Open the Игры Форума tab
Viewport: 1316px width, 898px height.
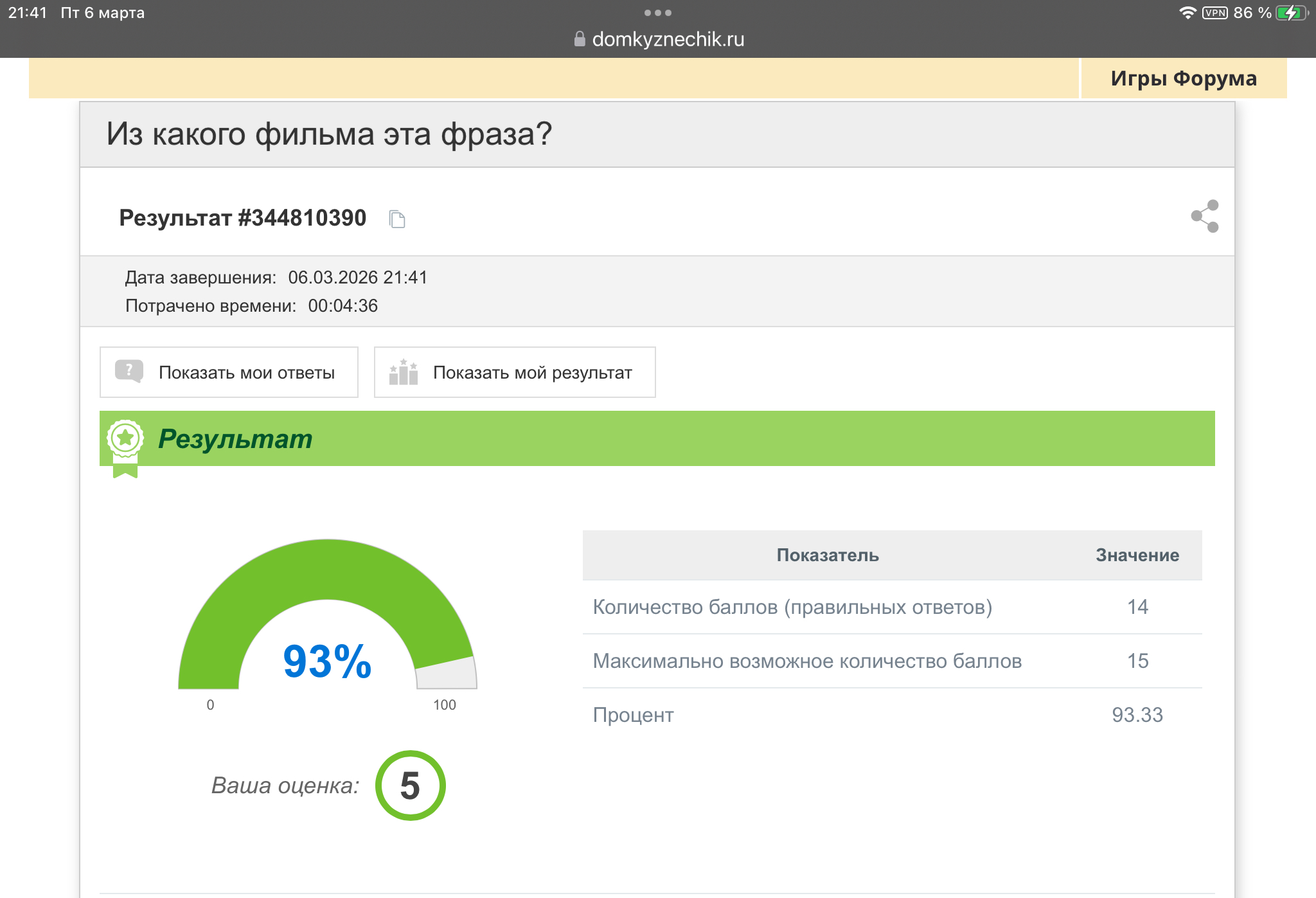click(x=1183, y=78)
